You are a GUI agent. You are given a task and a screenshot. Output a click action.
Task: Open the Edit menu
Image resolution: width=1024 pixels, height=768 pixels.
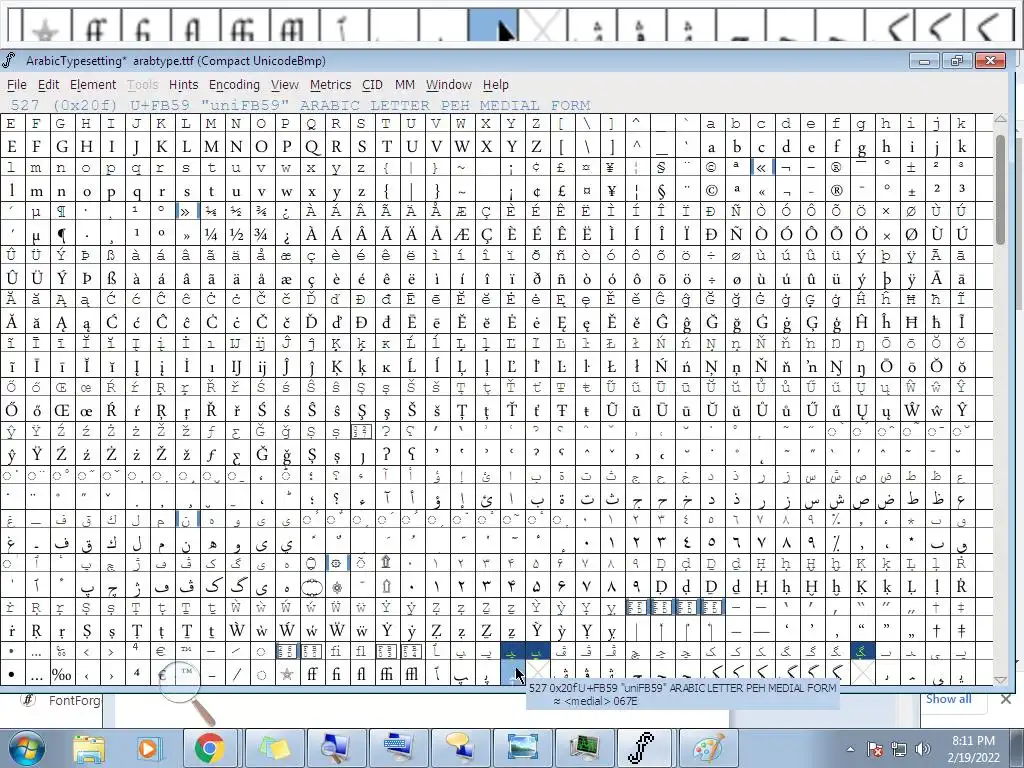click(x=48, y=84)
